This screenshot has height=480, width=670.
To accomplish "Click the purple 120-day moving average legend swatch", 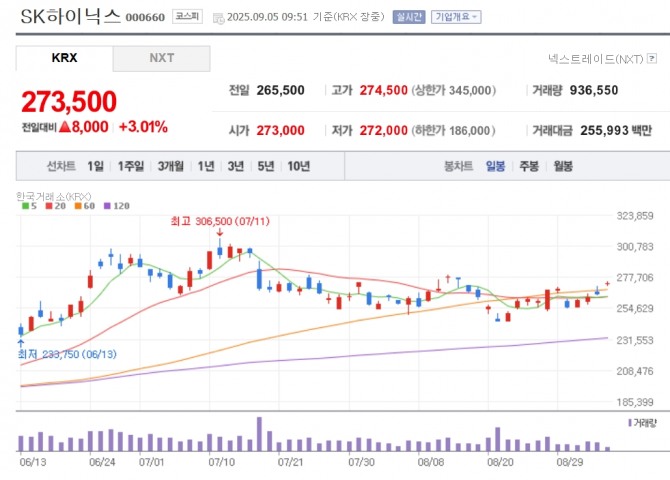I will click(x=107, y=206).
